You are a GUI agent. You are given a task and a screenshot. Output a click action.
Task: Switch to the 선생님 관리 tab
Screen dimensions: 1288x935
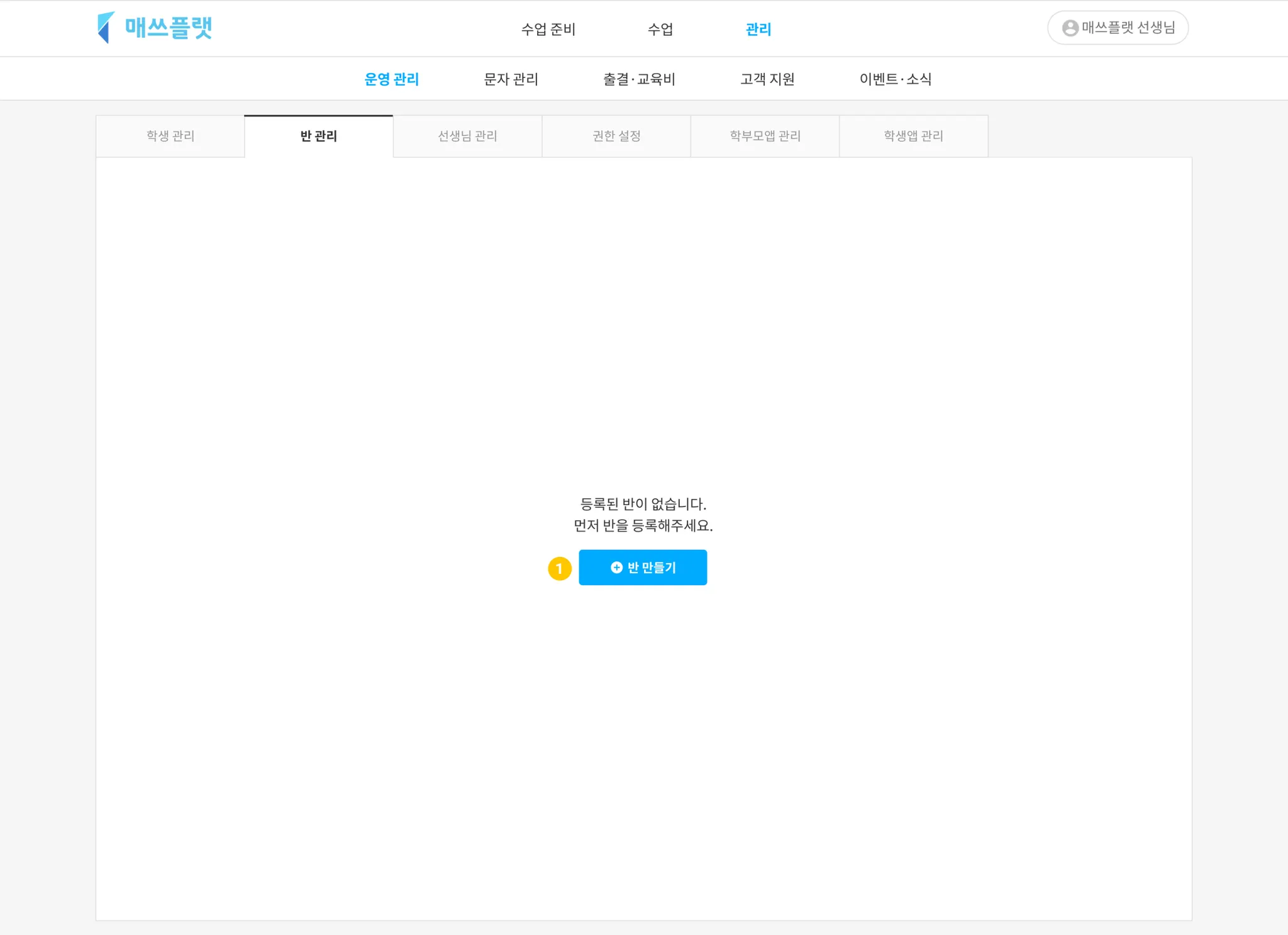467,136
